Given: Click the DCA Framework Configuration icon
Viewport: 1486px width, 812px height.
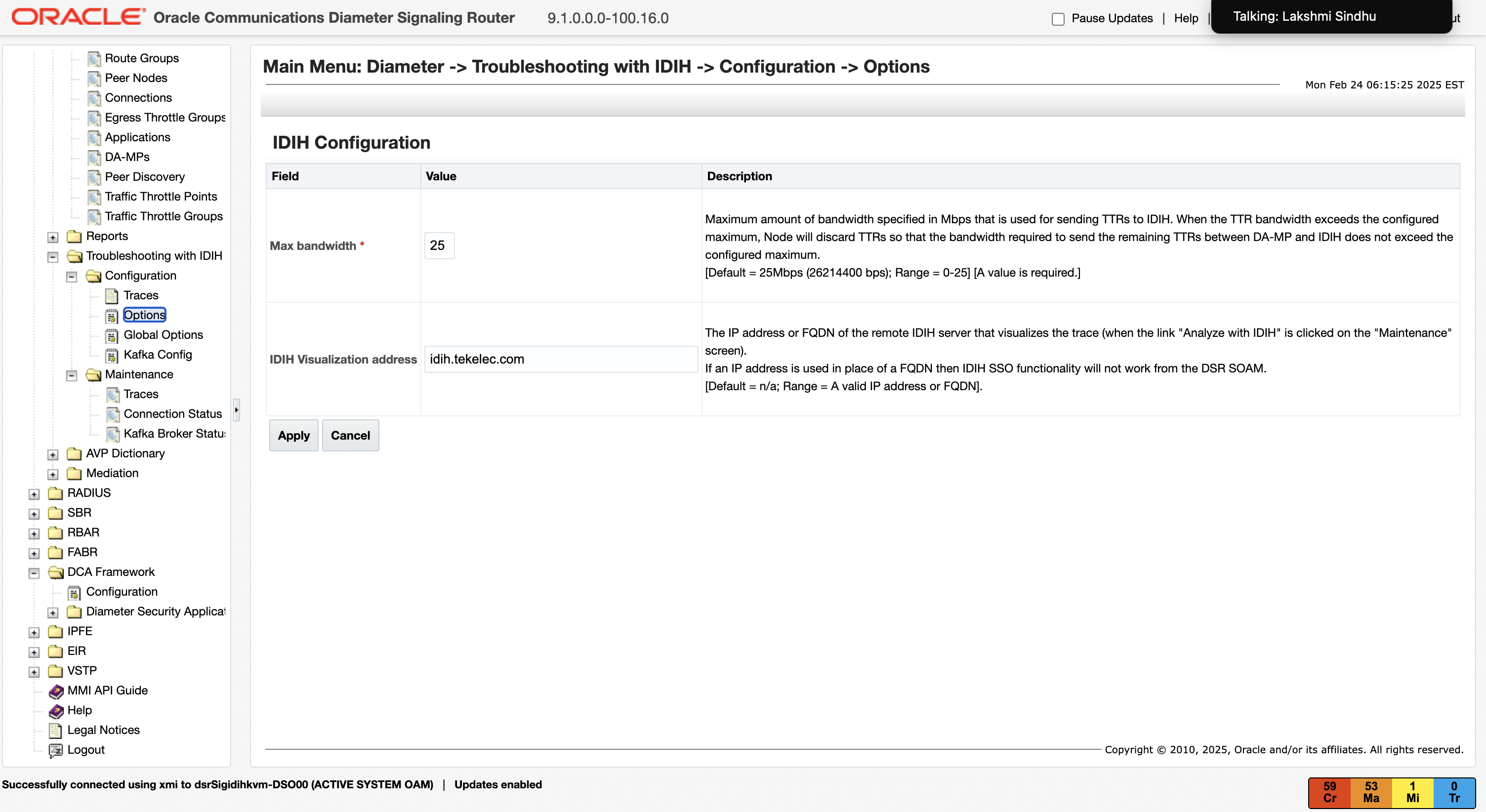Looking at the screenshot, I should (x=75, y=592).
